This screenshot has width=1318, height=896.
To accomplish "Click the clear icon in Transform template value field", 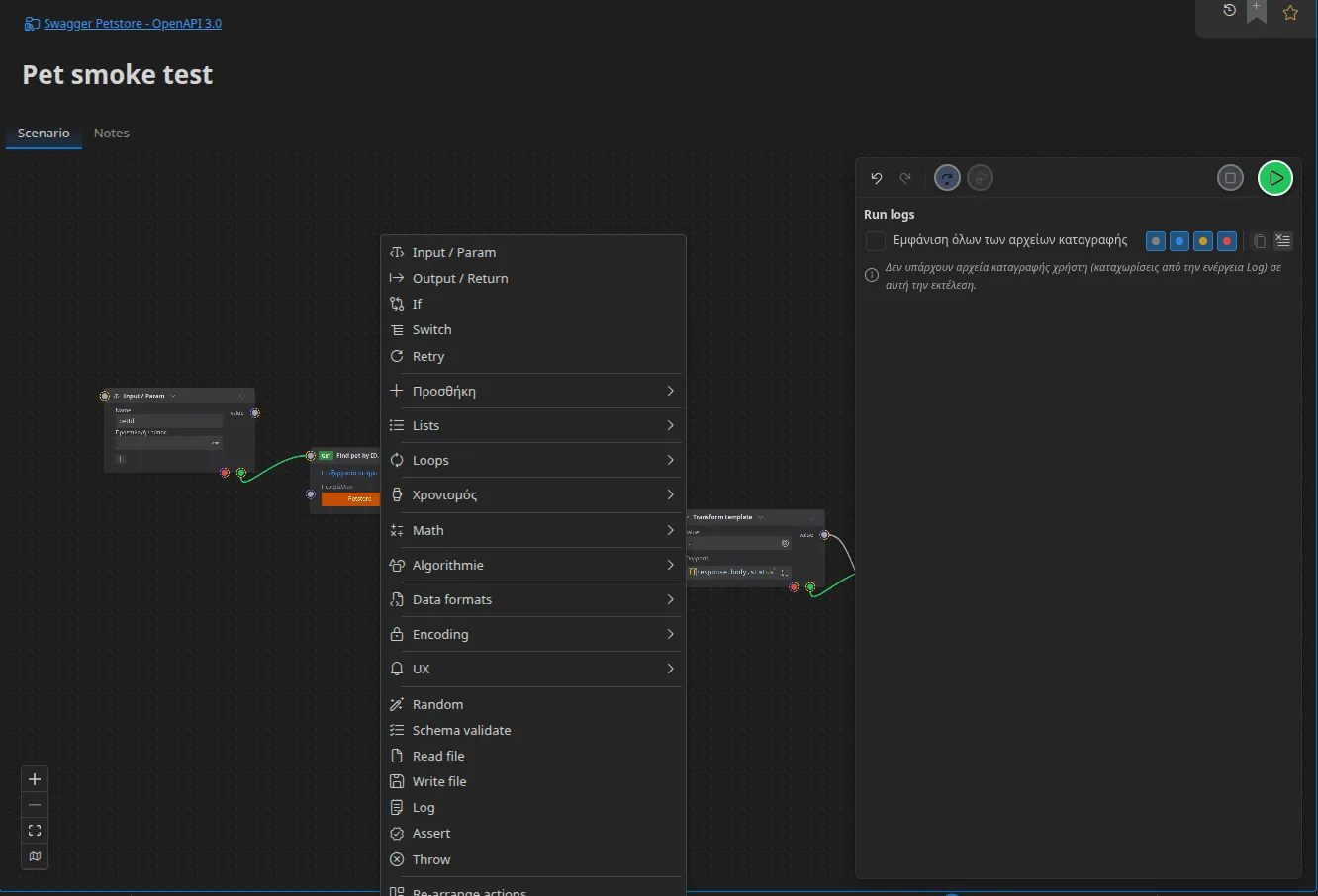I will pos(785,543).
